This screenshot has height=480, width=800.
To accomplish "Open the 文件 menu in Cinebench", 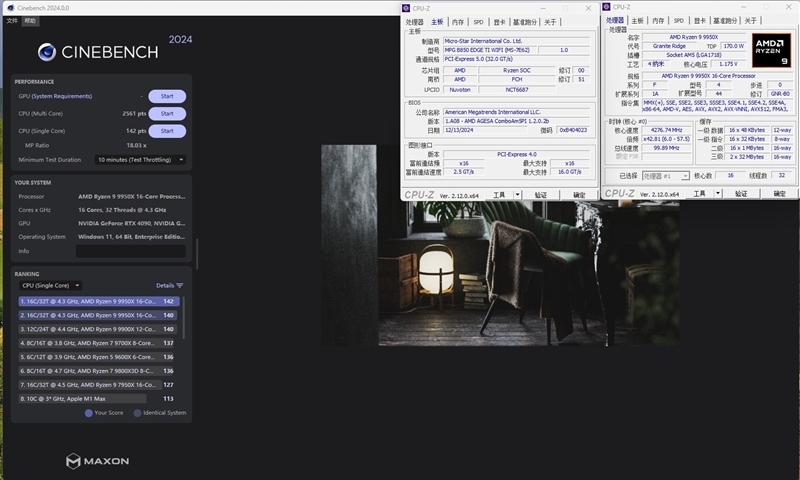I will 12,21.
